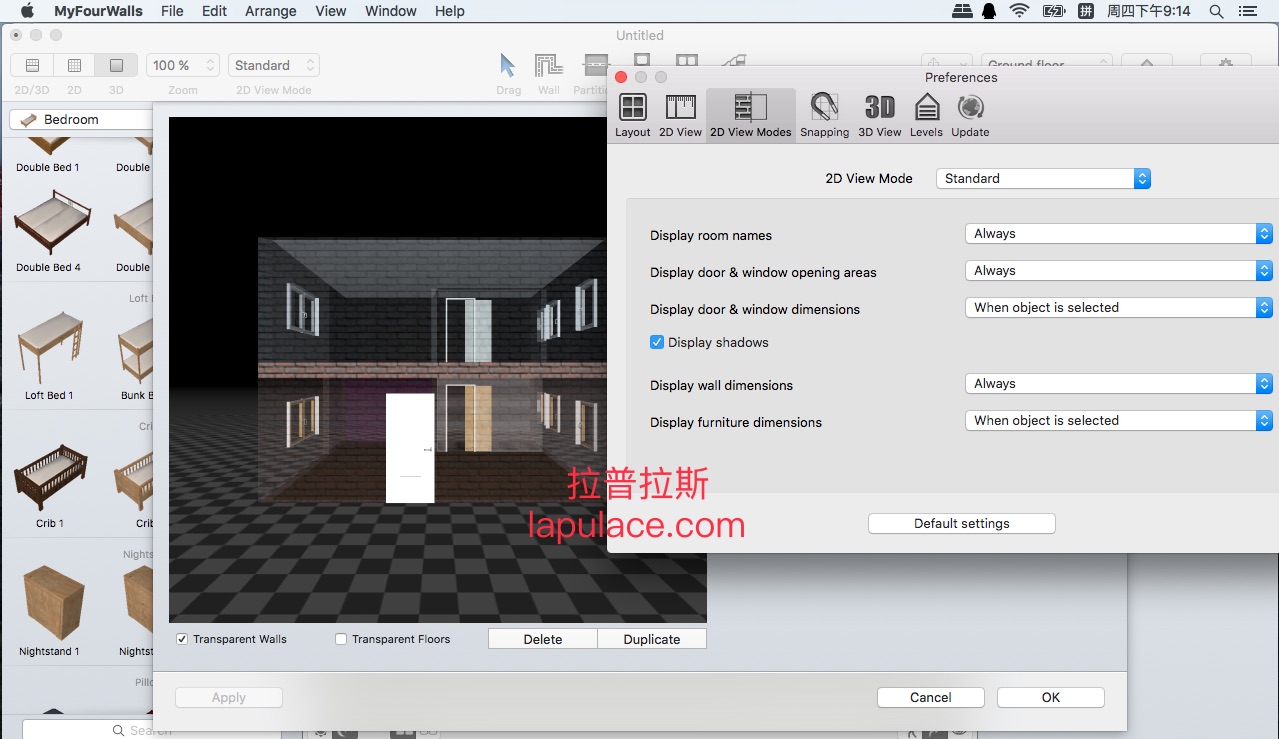Open the Arrange menu
Image resolution: width=1279 pixels, height=739 pixels.
pyautogui.click(x=270, y=11)
